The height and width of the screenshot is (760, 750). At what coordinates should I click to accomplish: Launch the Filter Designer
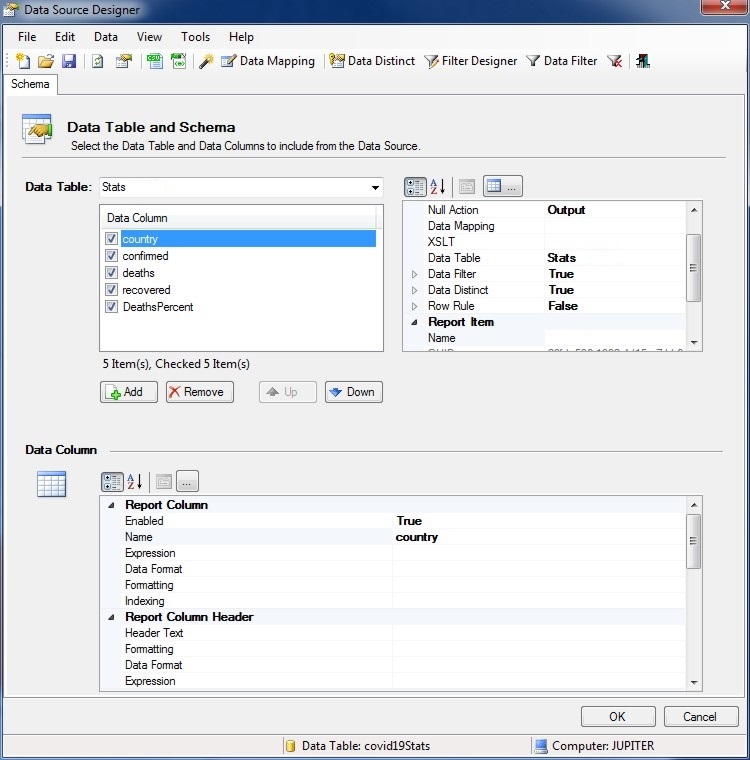pos(471,61)
